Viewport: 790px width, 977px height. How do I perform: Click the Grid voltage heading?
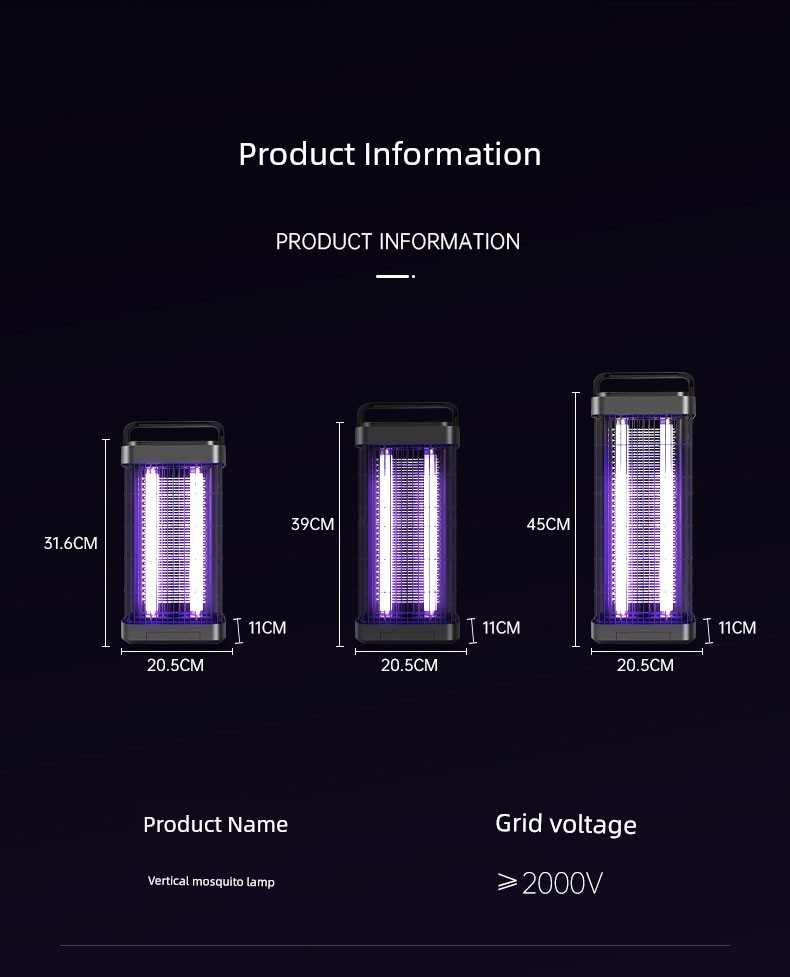tap(566, 824)
